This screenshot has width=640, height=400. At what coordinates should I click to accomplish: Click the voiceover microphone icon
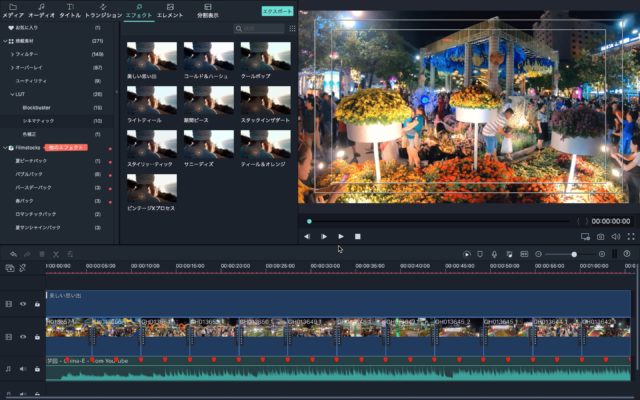494,255
